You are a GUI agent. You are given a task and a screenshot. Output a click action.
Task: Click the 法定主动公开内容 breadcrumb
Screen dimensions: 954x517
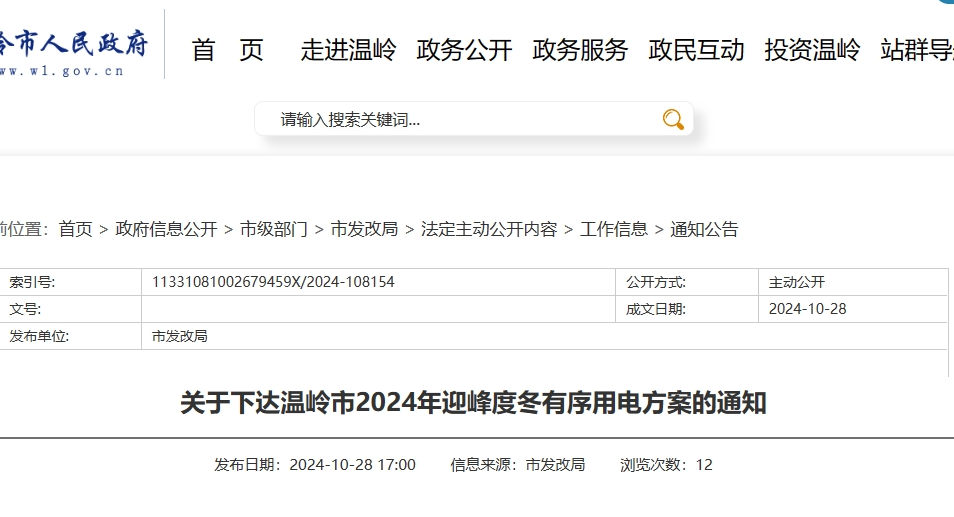click(x=489, y=229)
